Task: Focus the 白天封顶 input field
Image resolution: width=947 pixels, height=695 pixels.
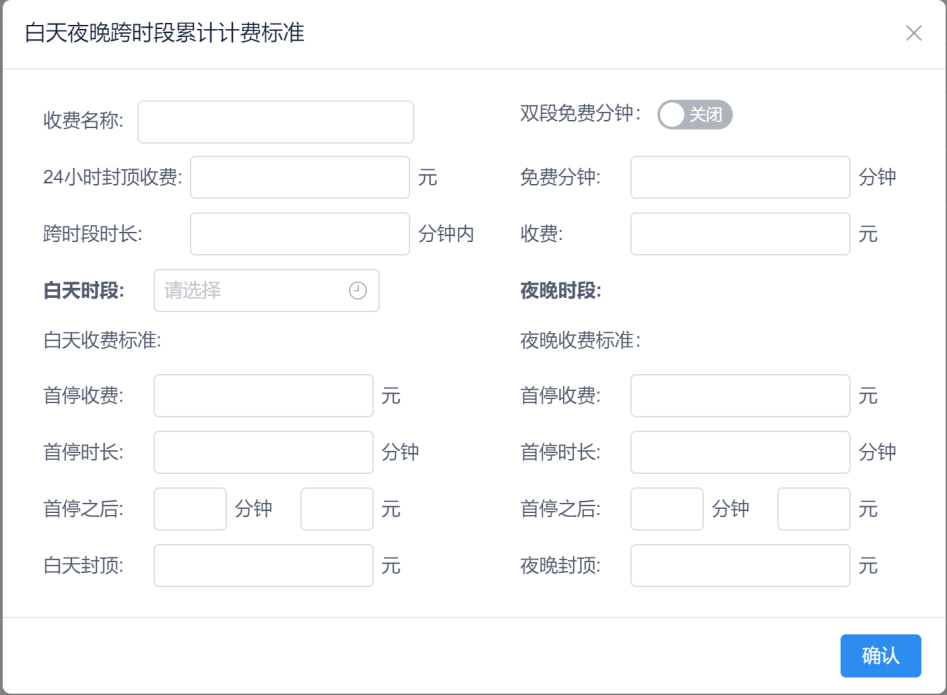Action: click(263, 566)
